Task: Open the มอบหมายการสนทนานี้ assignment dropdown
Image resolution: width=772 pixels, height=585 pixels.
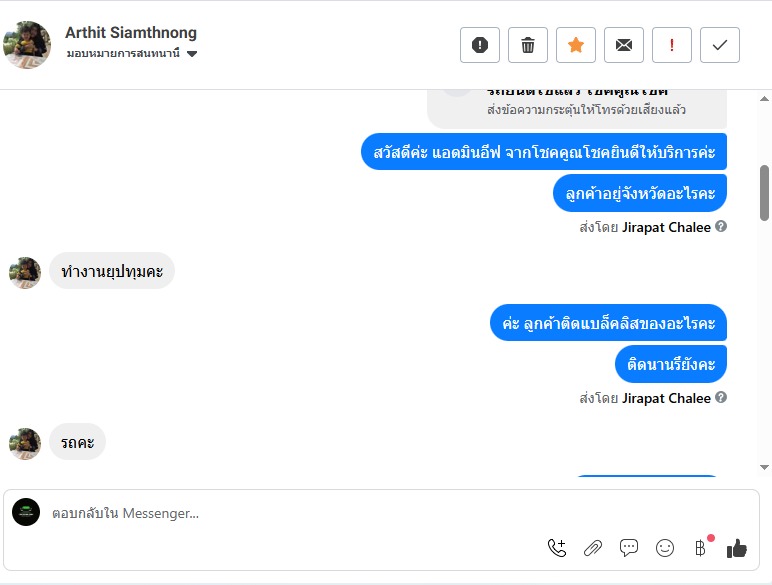Action: point(132,54)
